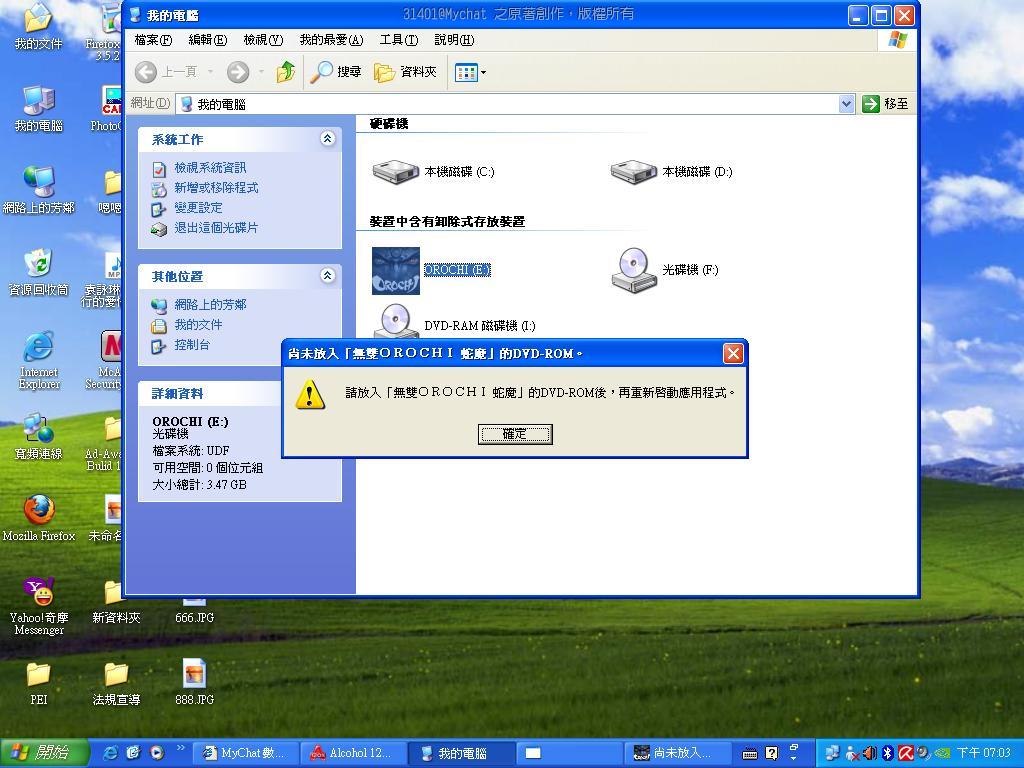Switch to 尚未放入... taskbar button
The height and width of the screenshot is (768, 1024).
point(677,753)
